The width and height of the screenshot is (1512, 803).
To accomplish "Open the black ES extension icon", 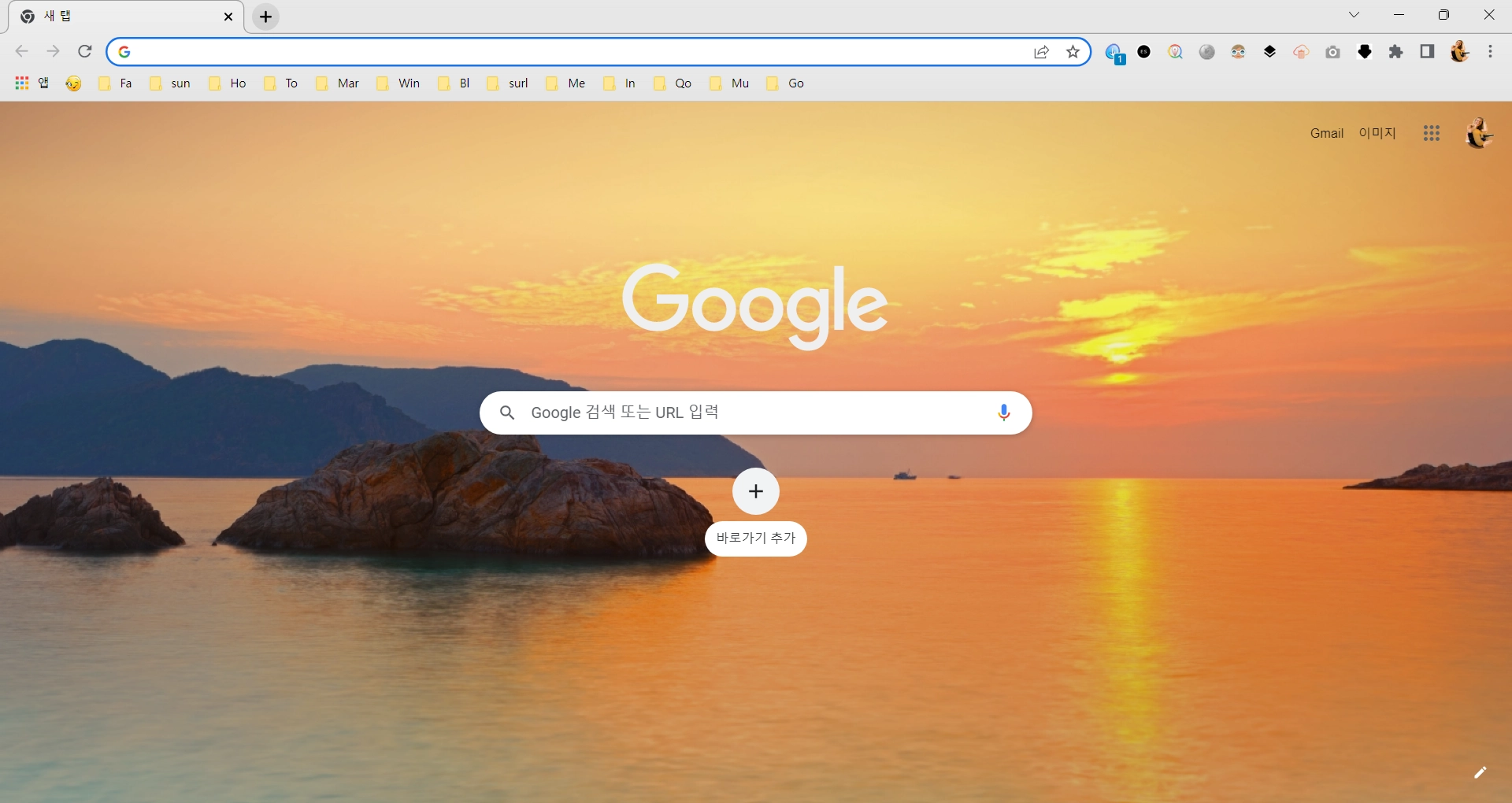I will (1144, 52).
